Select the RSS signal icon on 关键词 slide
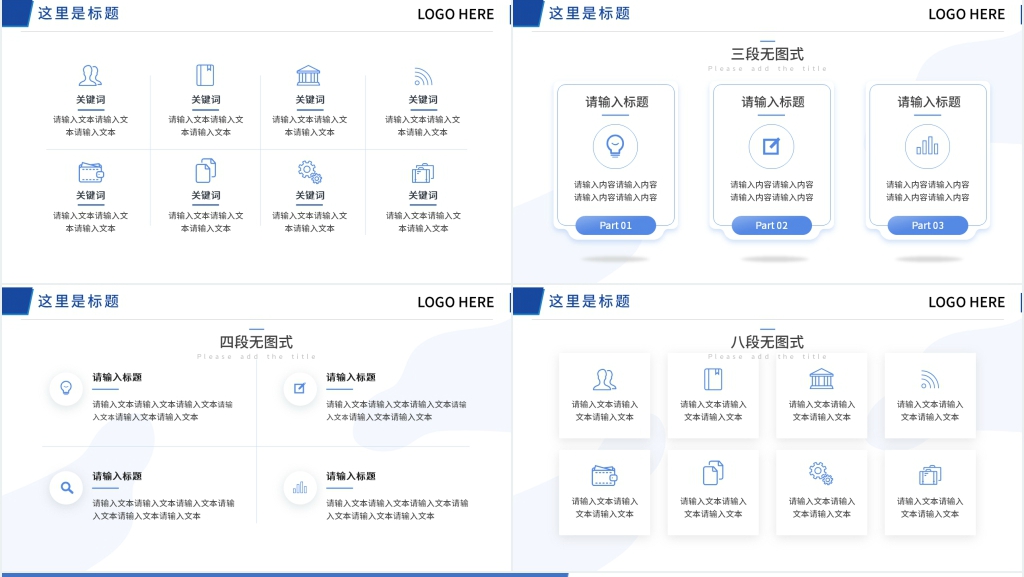The width and height of the screenshot is (1024, 577). point(423,78)
